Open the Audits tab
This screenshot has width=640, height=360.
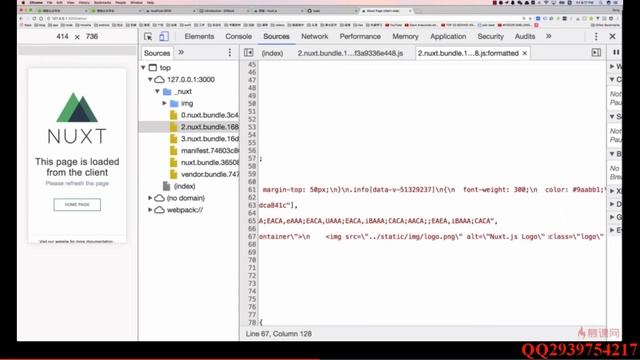pos(524,36)
